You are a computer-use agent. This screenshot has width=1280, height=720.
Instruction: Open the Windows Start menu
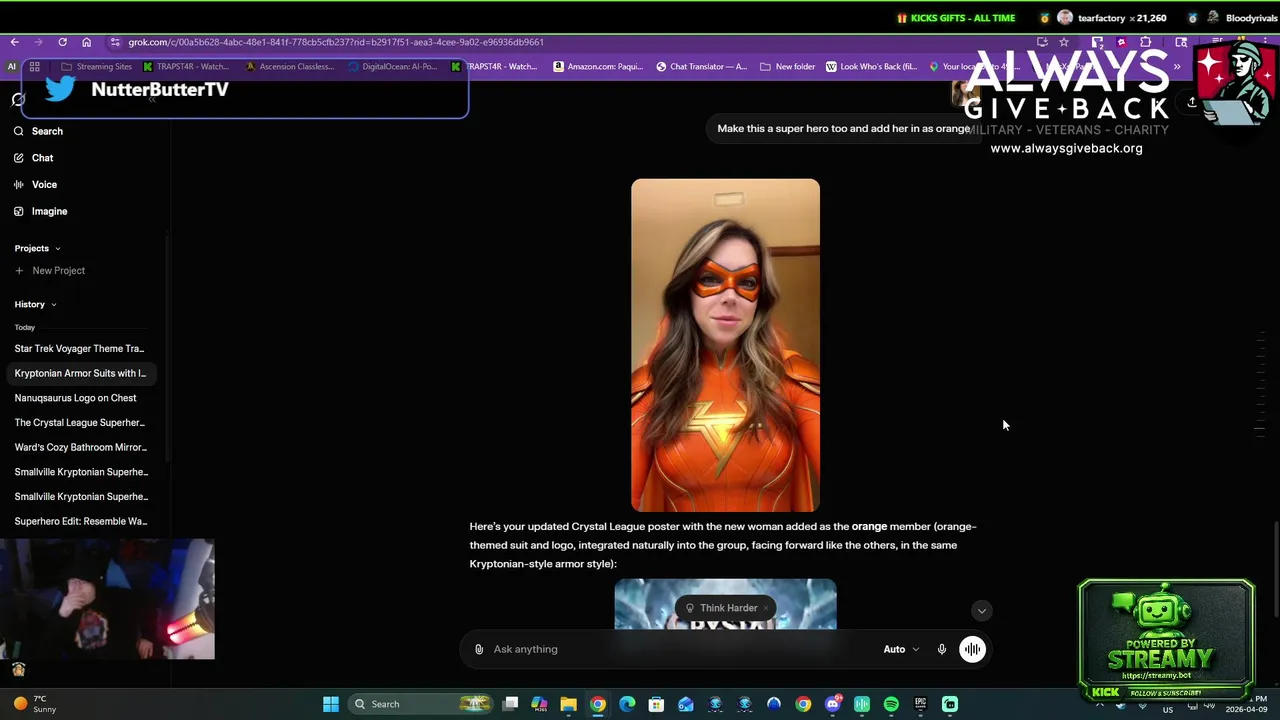(x=331, y=704)
